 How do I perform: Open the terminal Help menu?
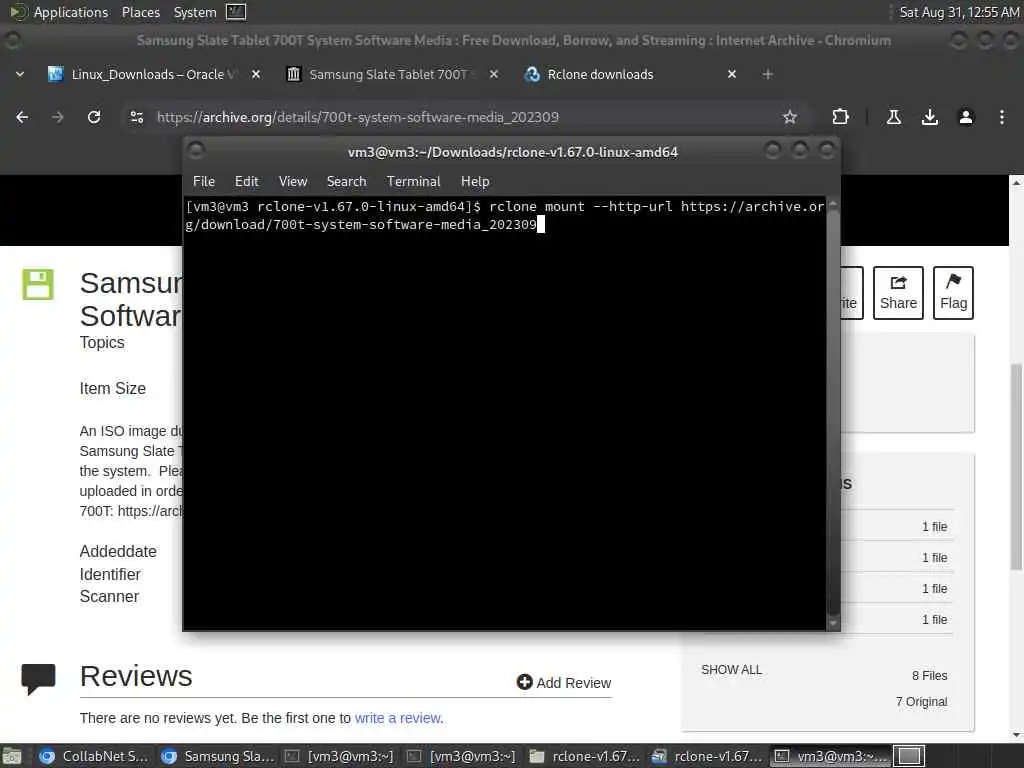click(475, 182)
